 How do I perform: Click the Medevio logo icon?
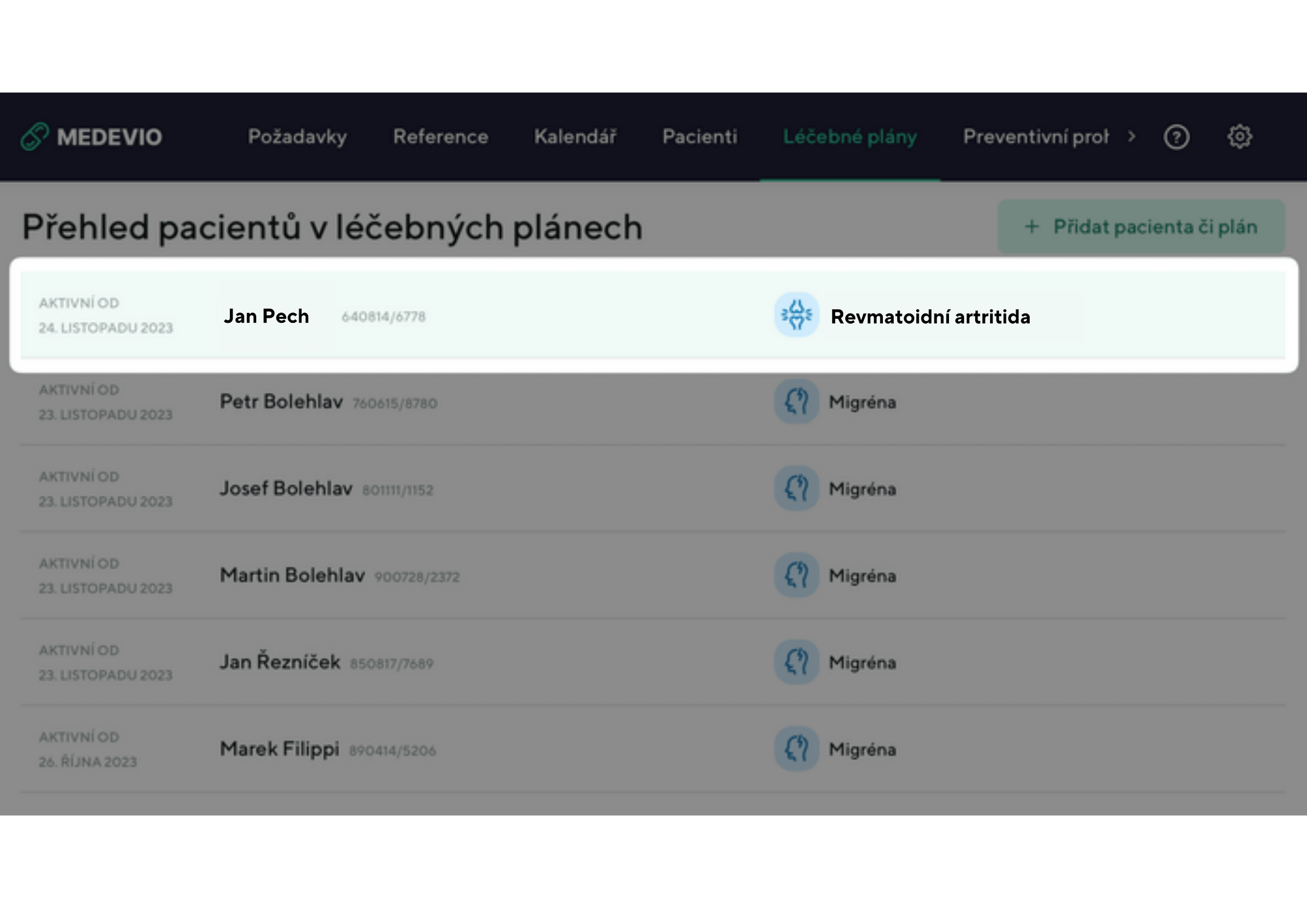click(35, 137)
